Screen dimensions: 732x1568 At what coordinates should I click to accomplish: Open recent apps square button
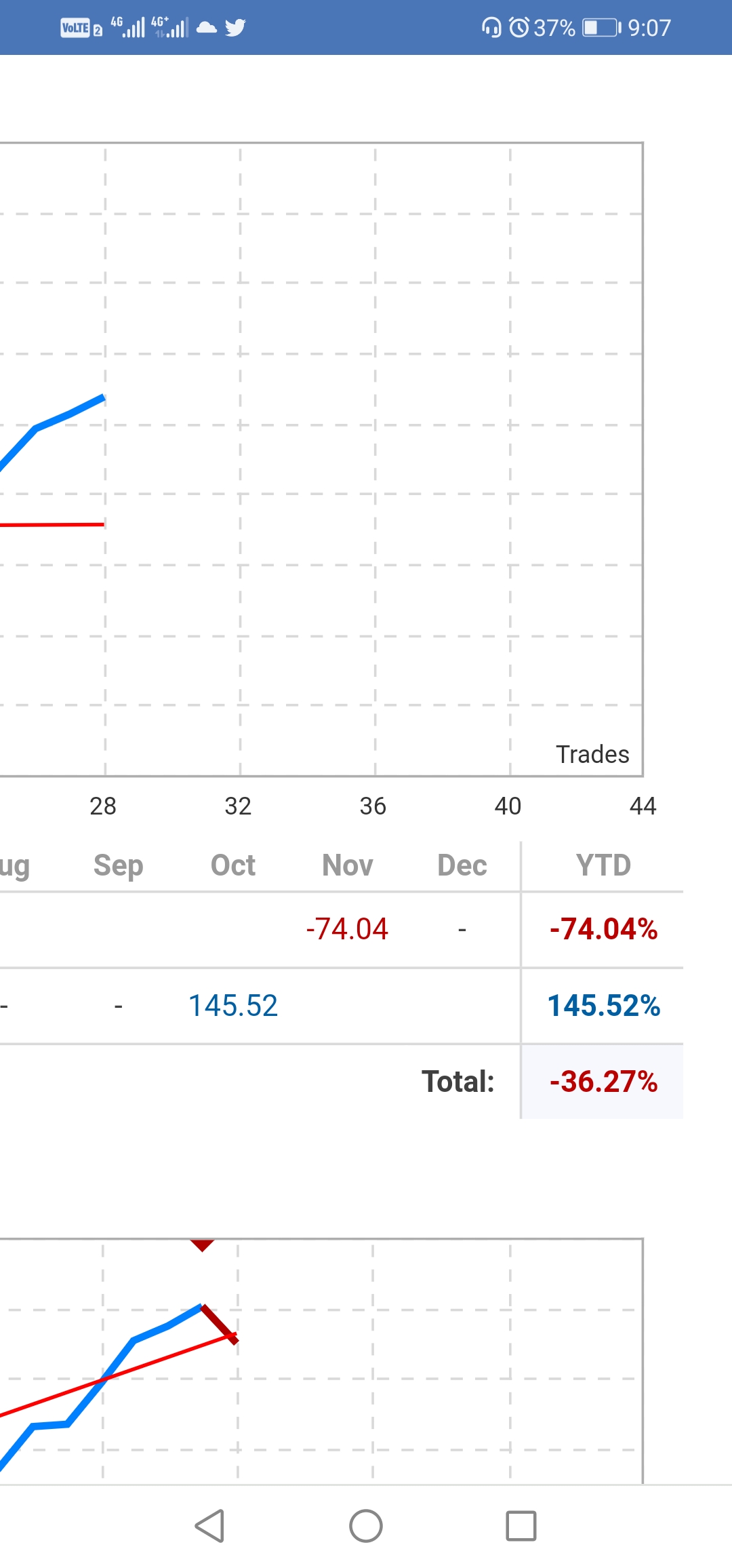[x=521, y=1526]
